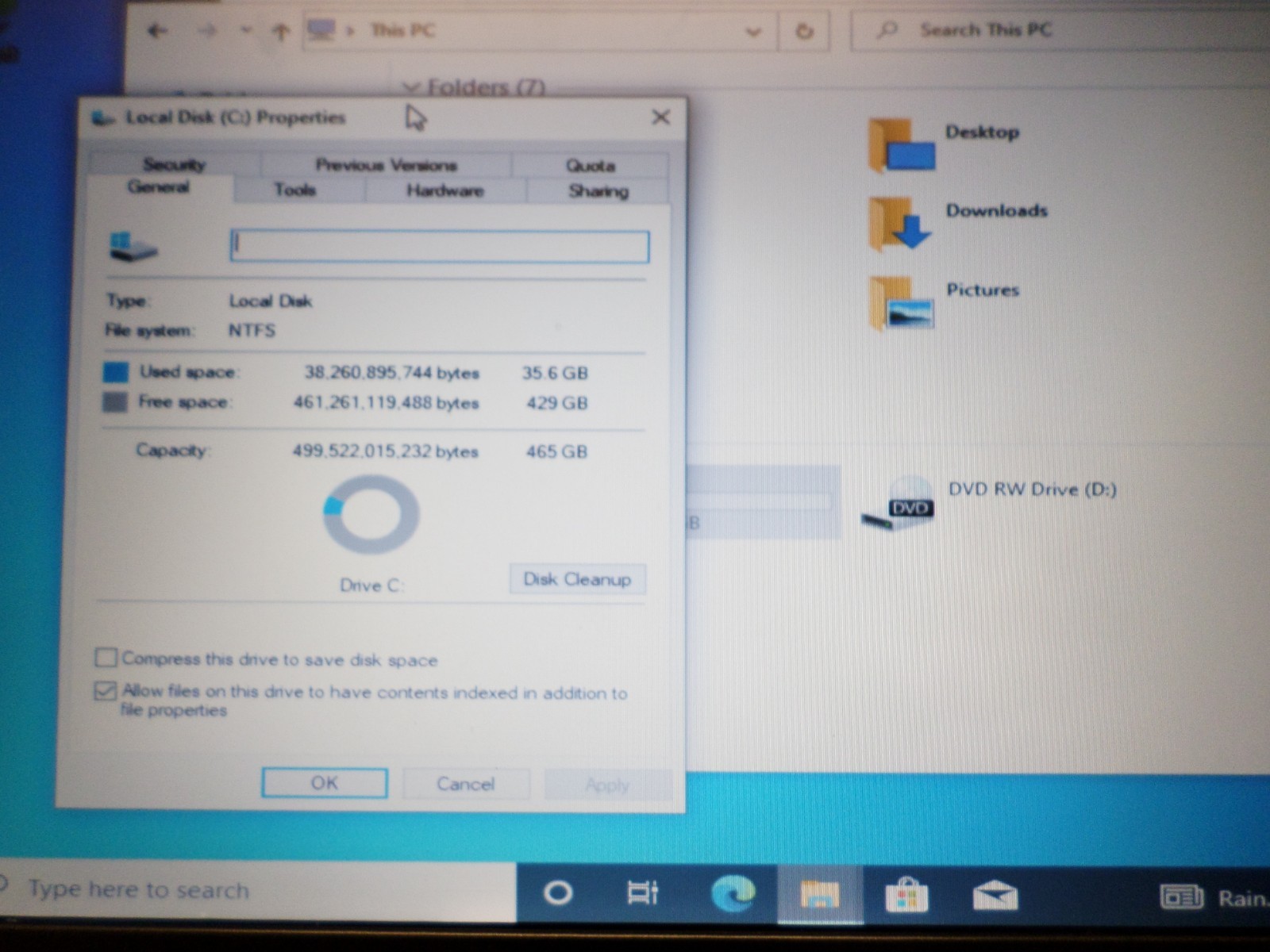The height and width of the screenshot is (952, 1270).
Task: Refresh the This PC view
Action: 804,32
